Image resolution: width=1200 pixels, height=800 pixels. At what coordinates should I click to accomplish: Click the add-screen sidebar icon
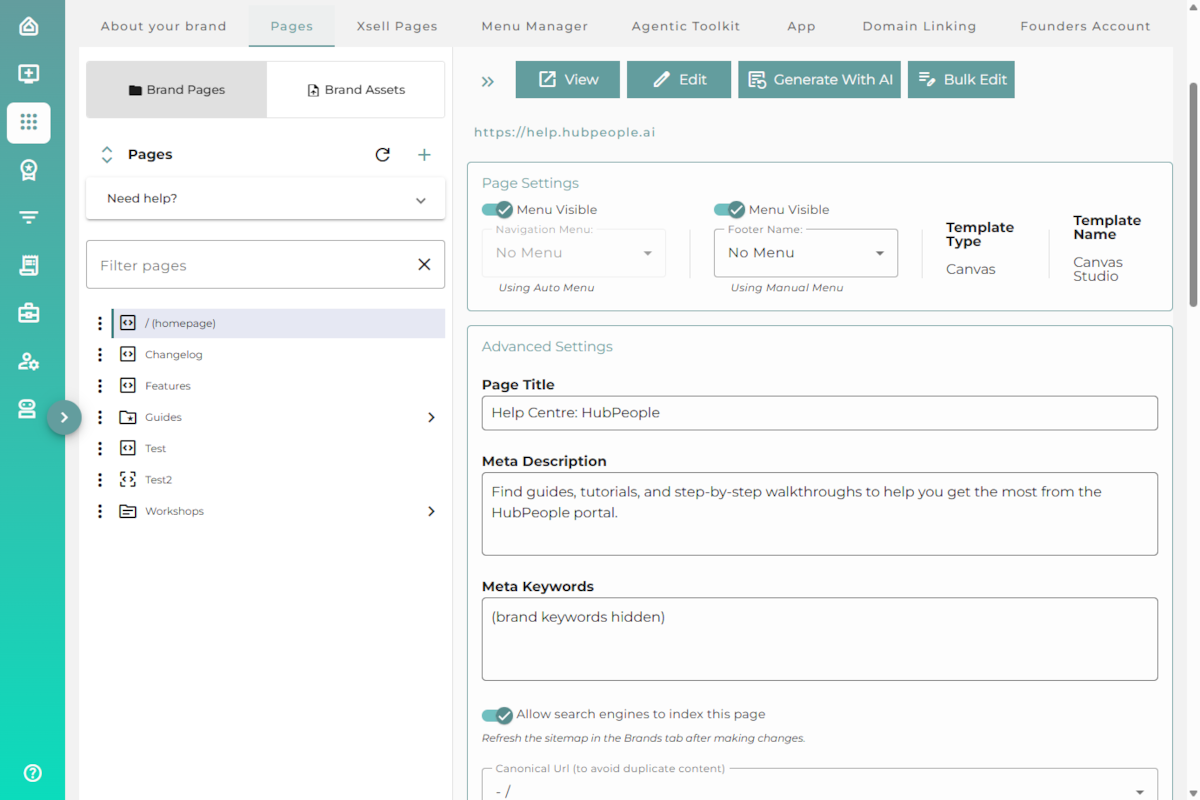pos(28,74)
